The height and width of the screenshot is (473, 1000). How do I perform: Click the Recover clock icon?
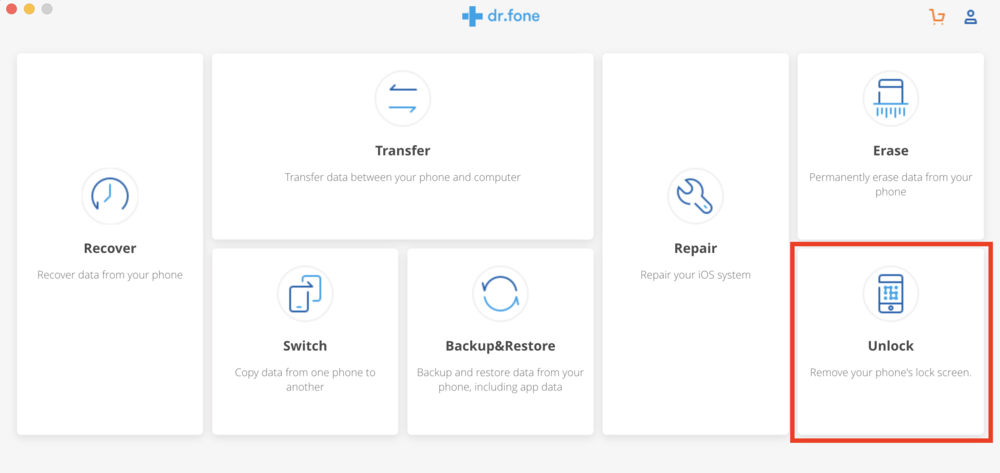pos(110,196)
